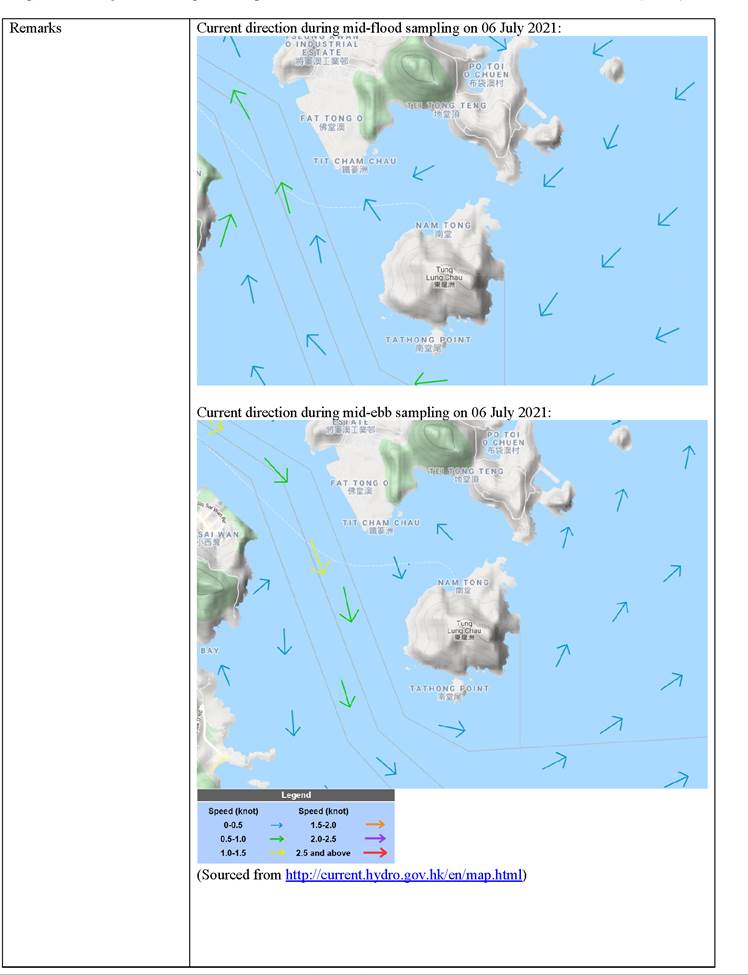Click the mid-flood sampling caption text
This screenshot has width=748, height=975.
379,28
